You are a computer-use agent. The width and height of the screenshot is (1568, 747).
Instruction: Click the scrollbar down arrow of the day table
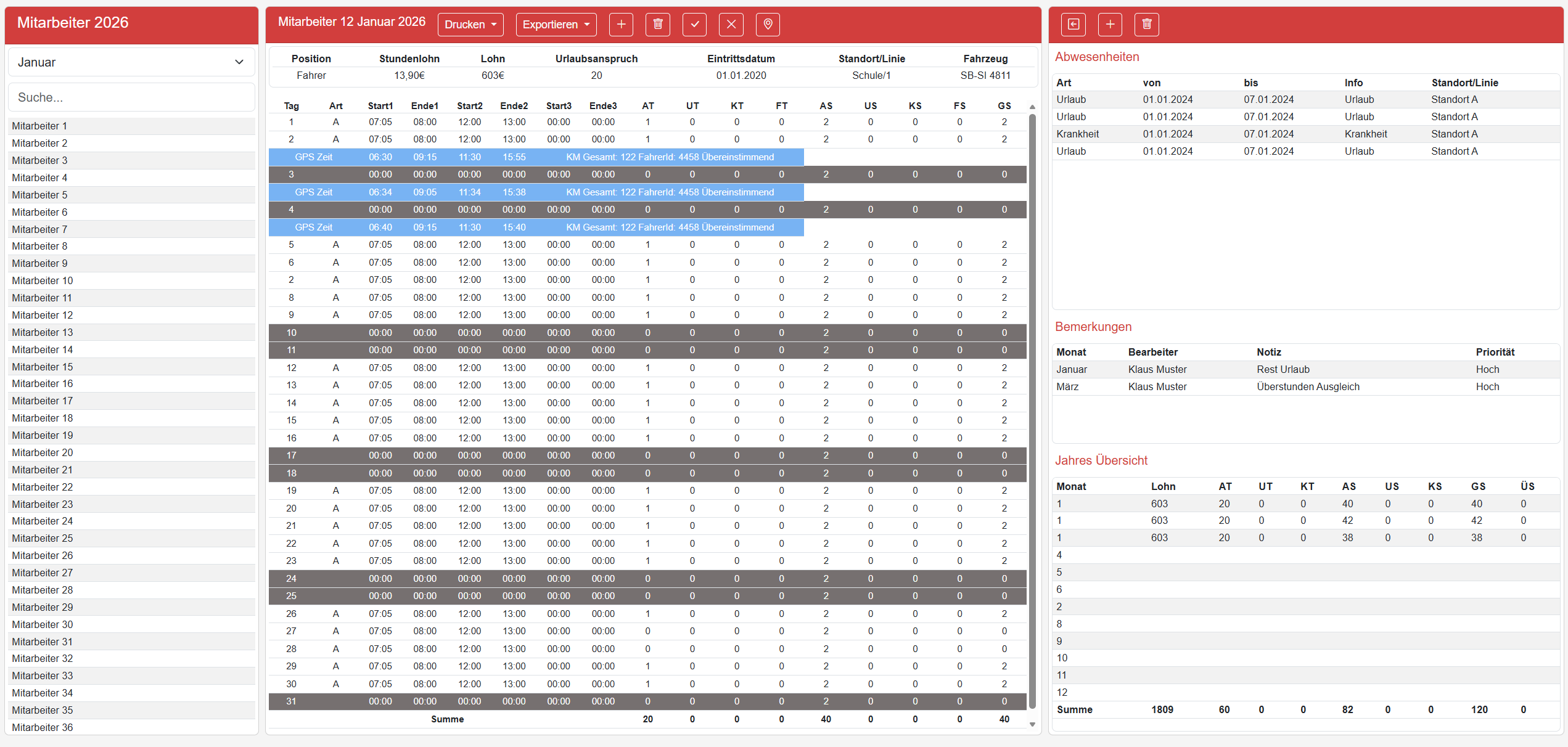[x=1032, y=725]
